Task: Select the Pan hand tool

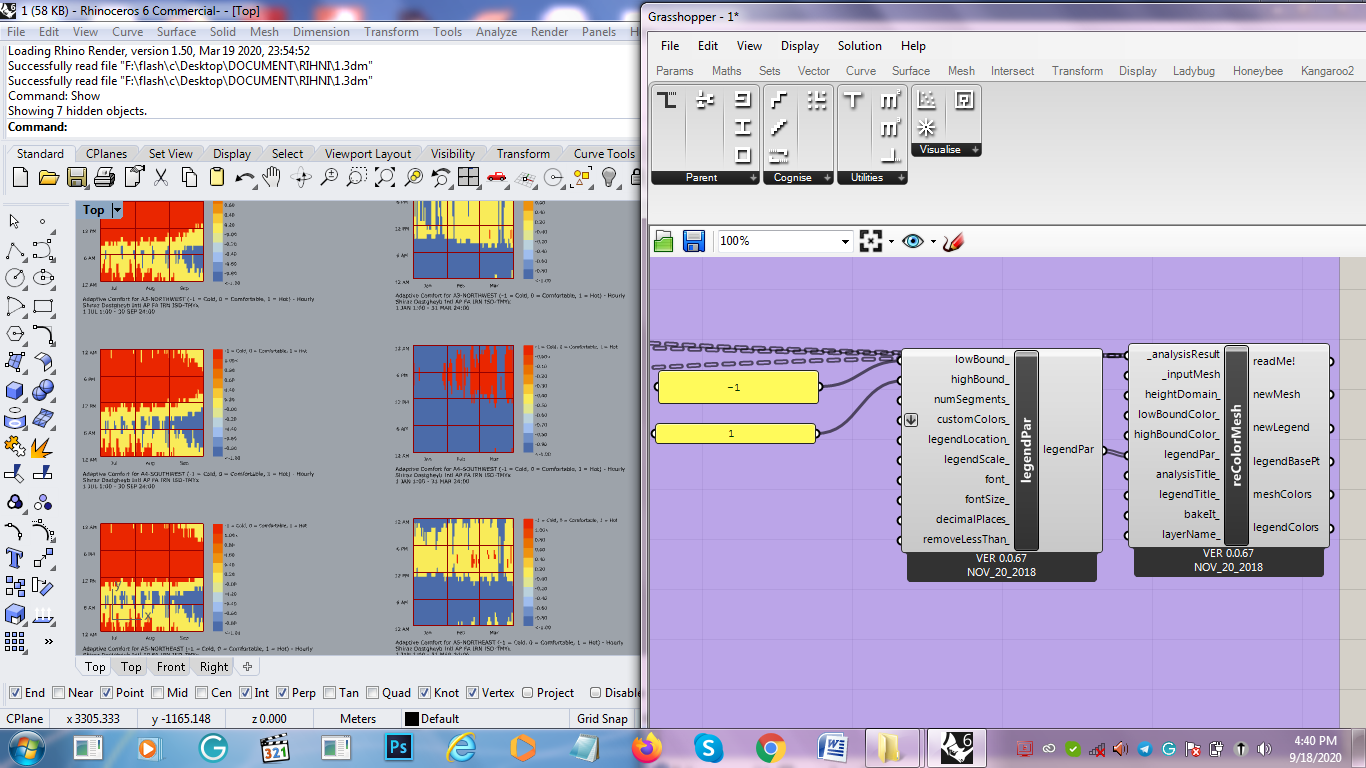Action: pyautogui.click(x=272, y=178)
